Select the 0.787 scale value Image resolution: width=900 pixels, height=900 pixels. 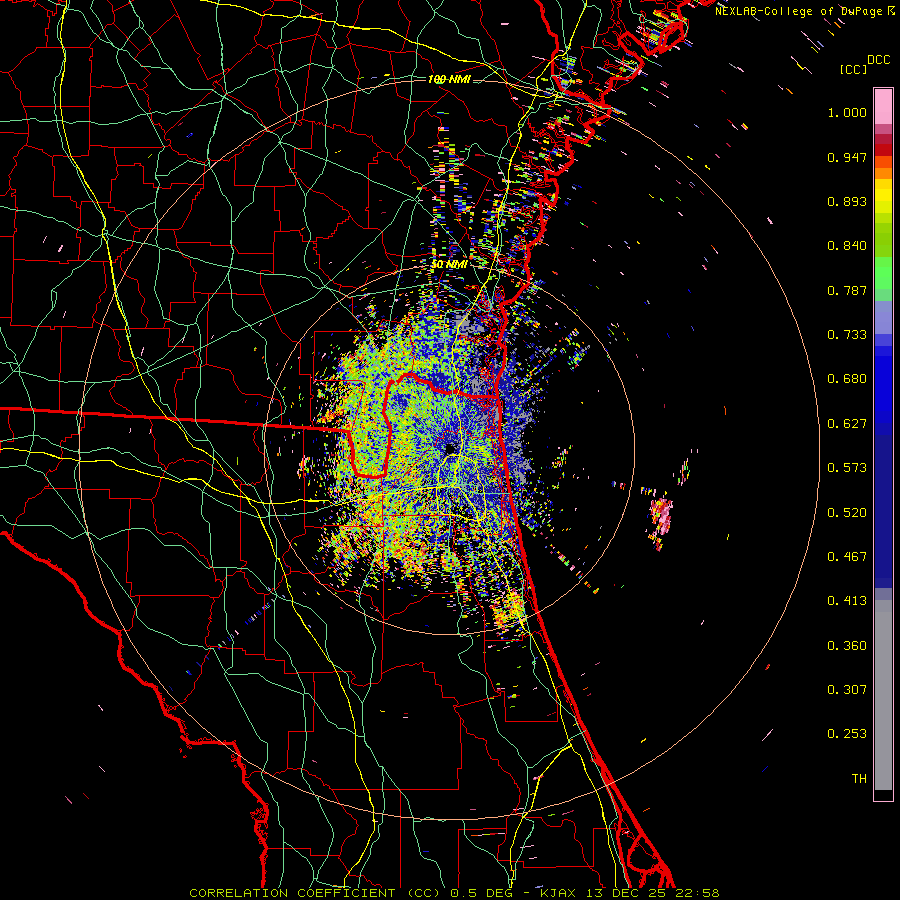[x=847, y=290]
